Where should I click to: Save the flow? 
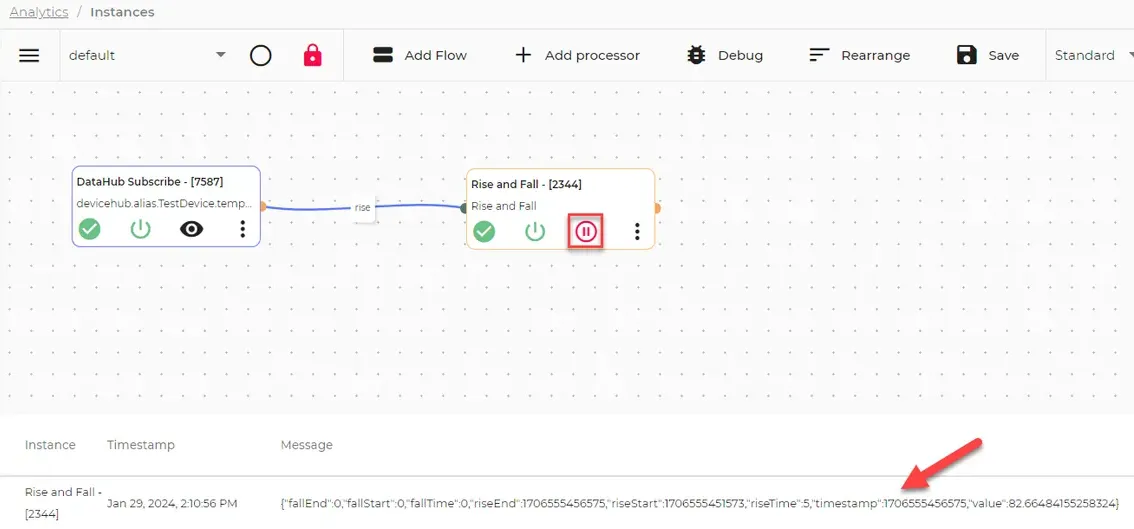[x=987, y=55]
